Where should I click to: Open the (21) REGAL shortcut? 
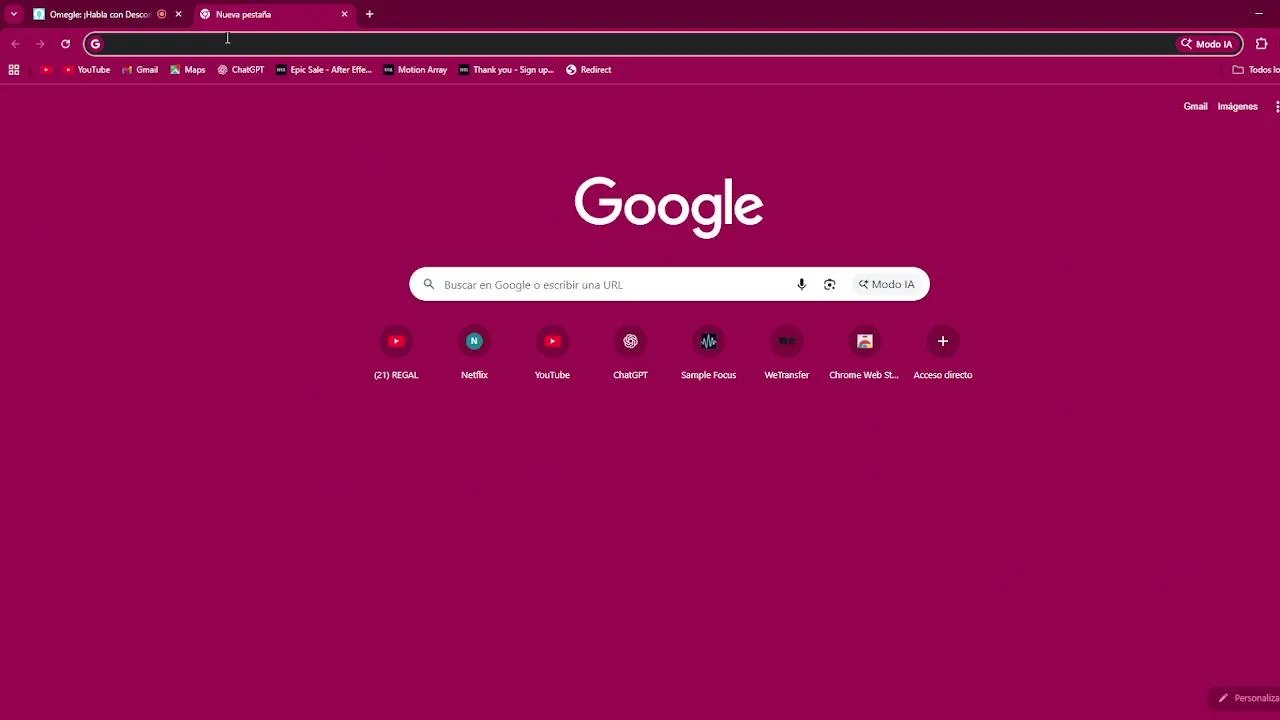(396, 354)
